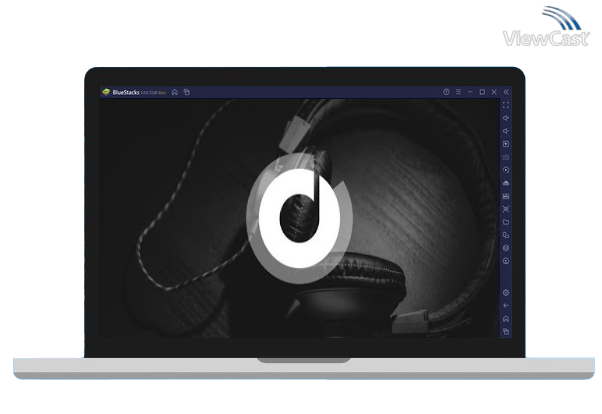Increase the emulator volume
This screenshot has height=414, width=602.
[x=506, y=118]
